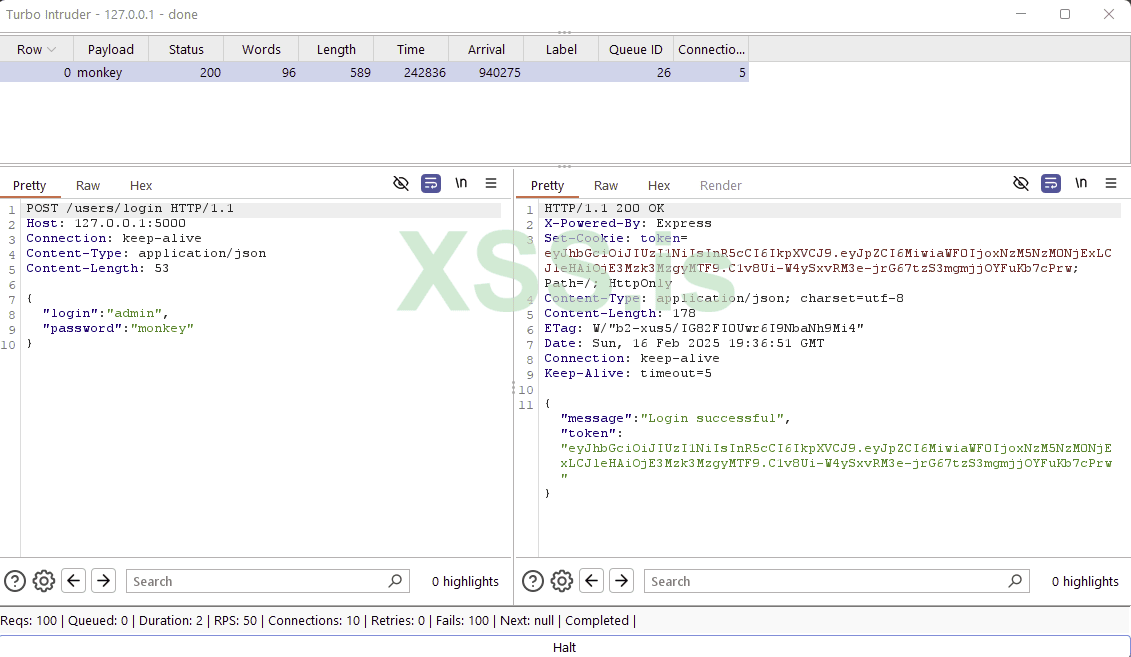
Task: Sort results by Queue ID column
Action: tap(635, 49)
